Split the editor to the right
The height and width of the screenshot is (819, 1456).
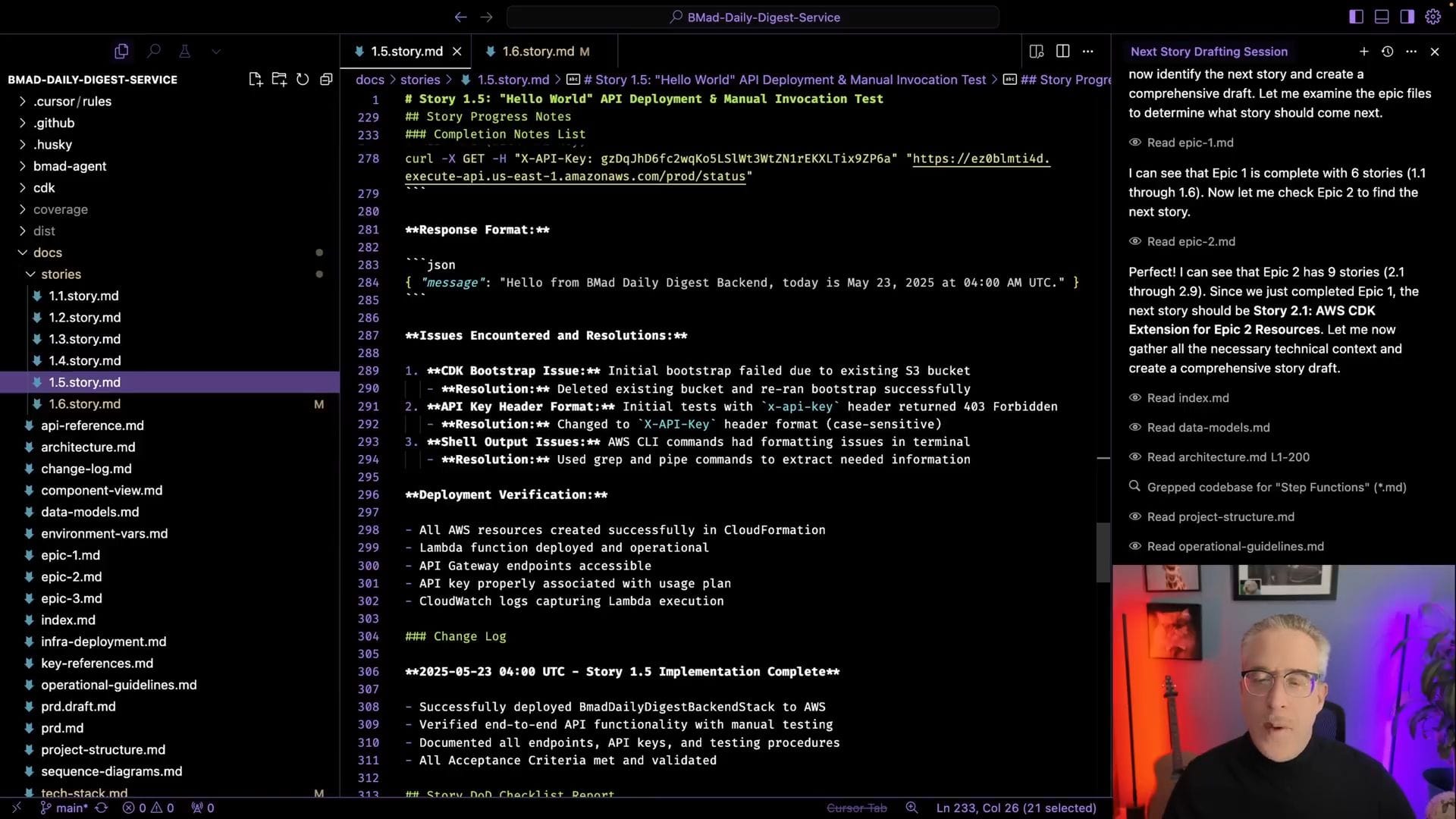pos(1062,51)
